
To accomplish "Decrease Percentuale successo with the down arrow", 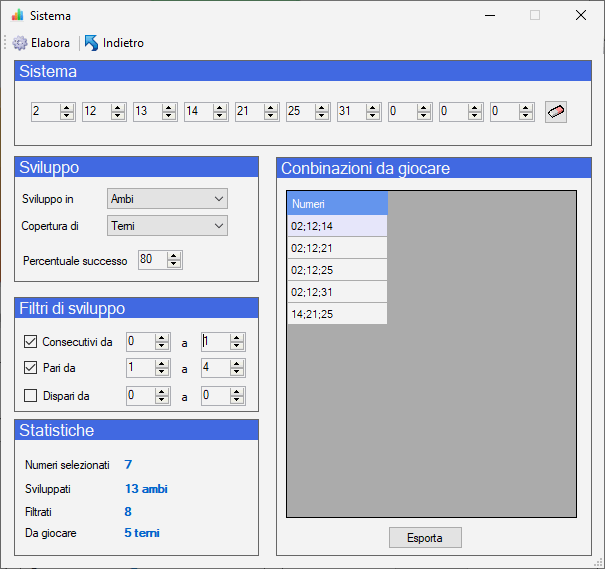I will point(174,263).
